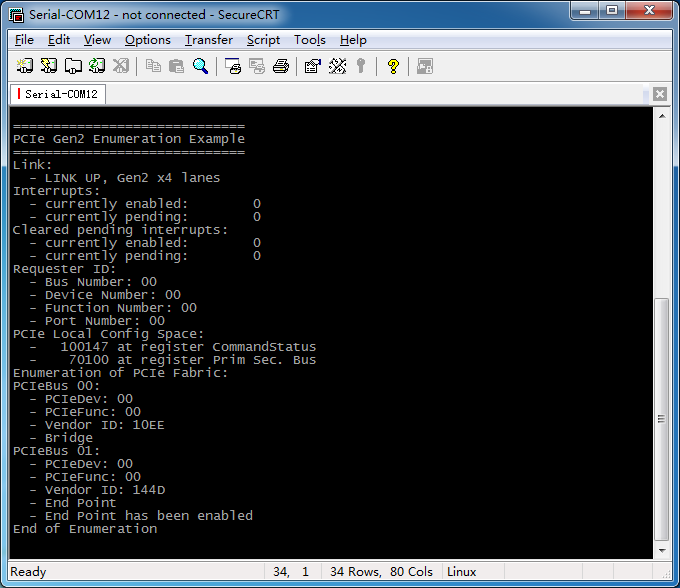Click 'Ready' in the status bar
The height and width of the screenshot is (588, 680).
pyautogui.click(x=28, y=572)
